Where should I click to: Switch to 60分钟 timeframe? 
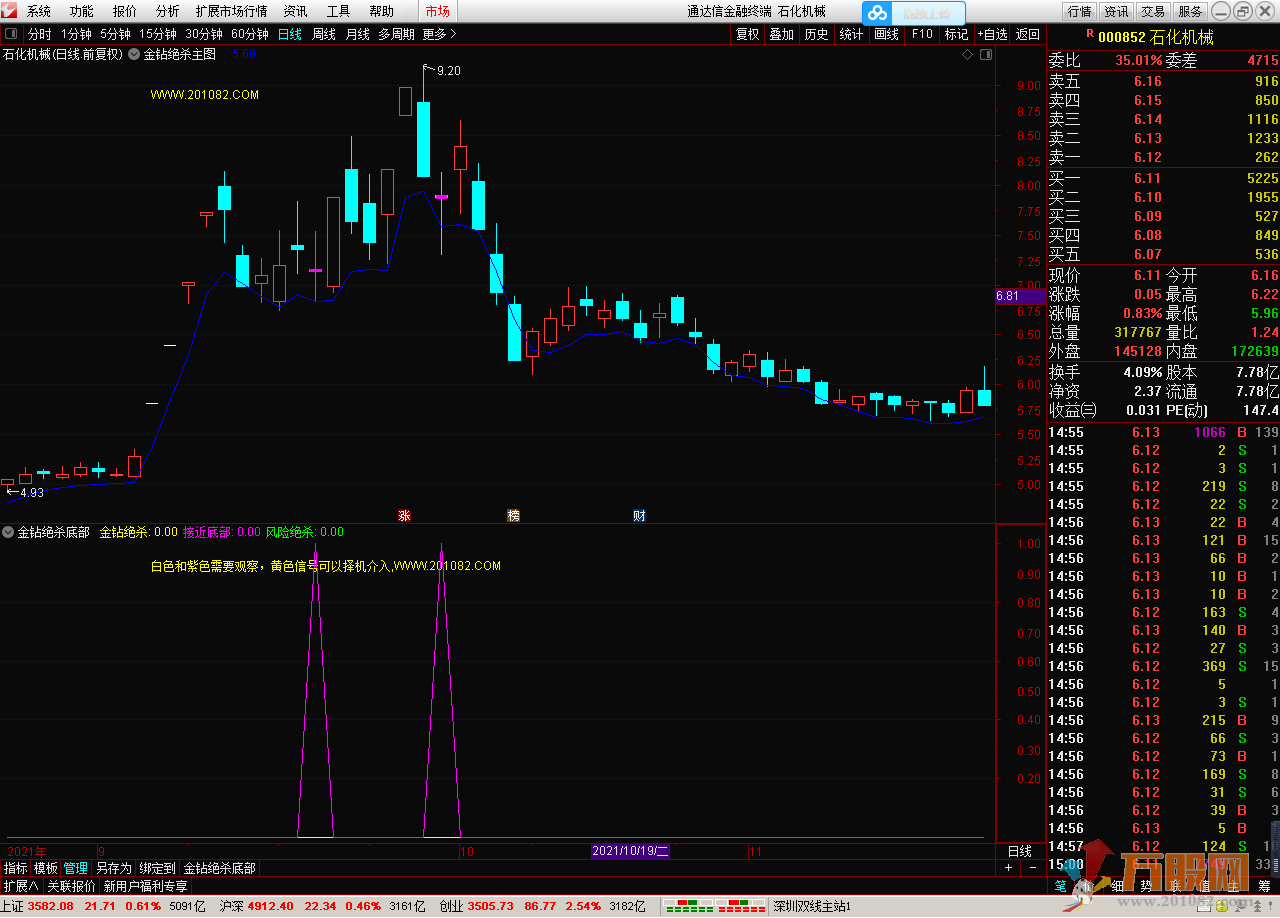(250, 34)
